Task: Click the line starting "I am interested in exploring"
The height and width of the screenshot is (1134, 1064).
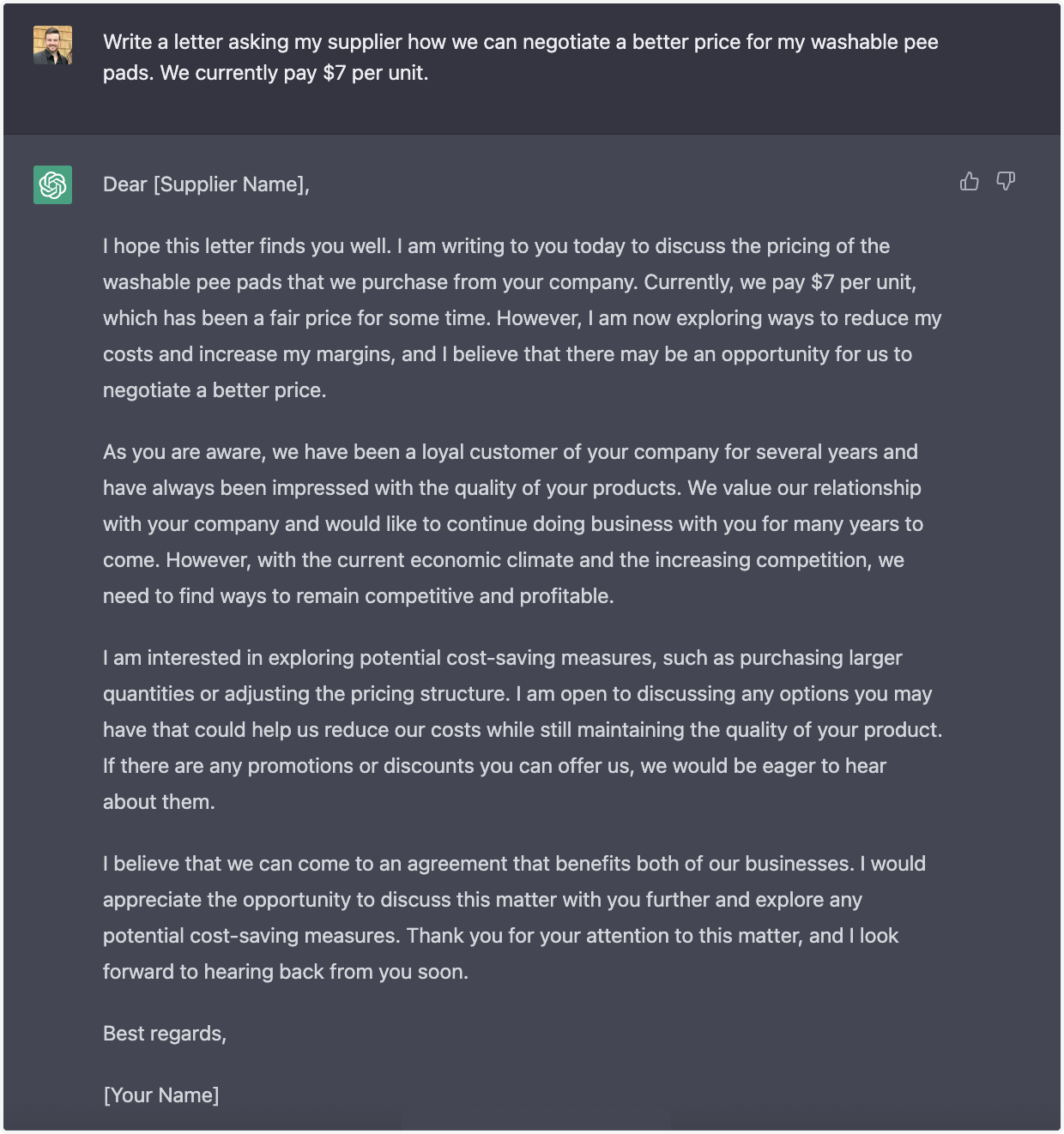Action: tap(502, 658)
